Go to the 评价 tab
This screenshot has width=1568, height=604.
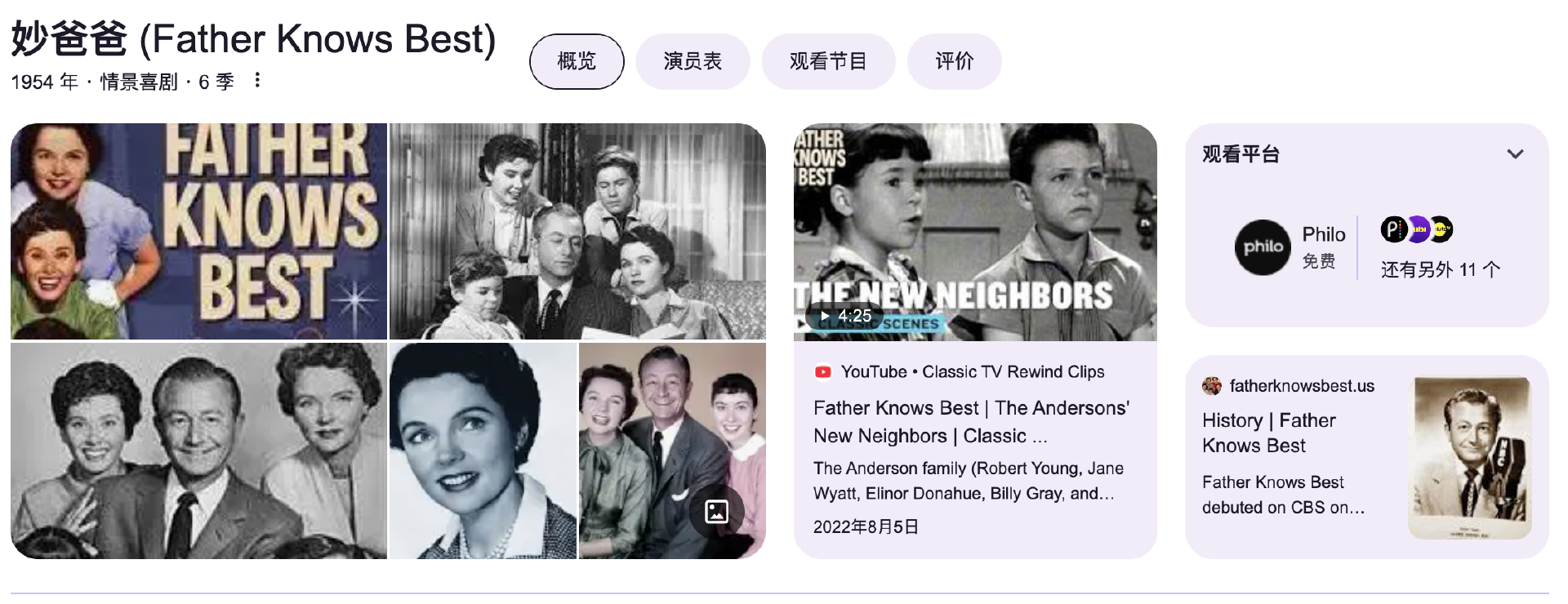954,61
